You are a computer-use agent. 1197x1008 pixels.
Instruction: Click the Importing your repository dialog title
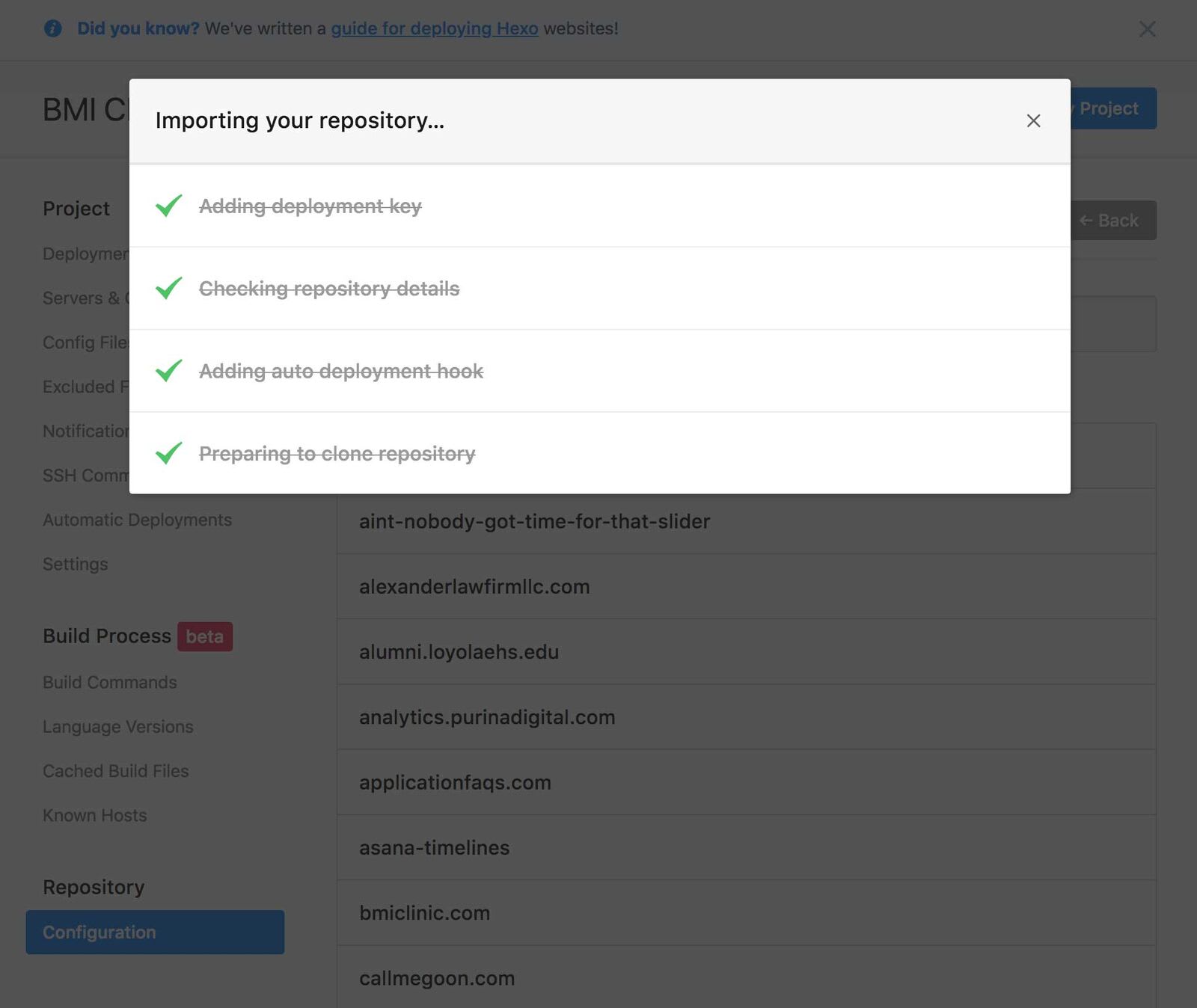click(300, 120)
